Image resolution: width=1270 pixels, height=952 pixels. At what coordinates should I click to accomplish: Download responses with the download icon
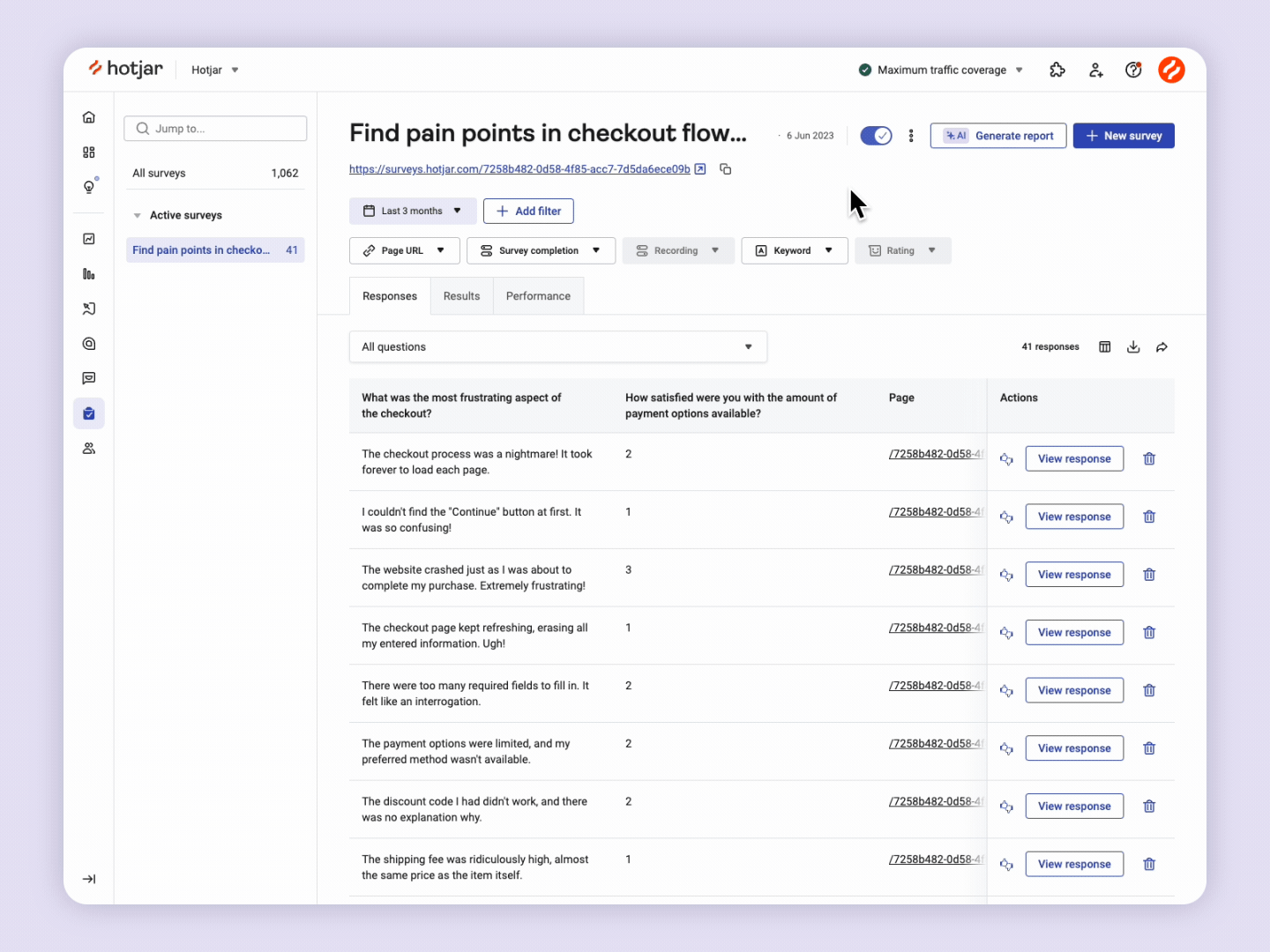(1133, 347)
